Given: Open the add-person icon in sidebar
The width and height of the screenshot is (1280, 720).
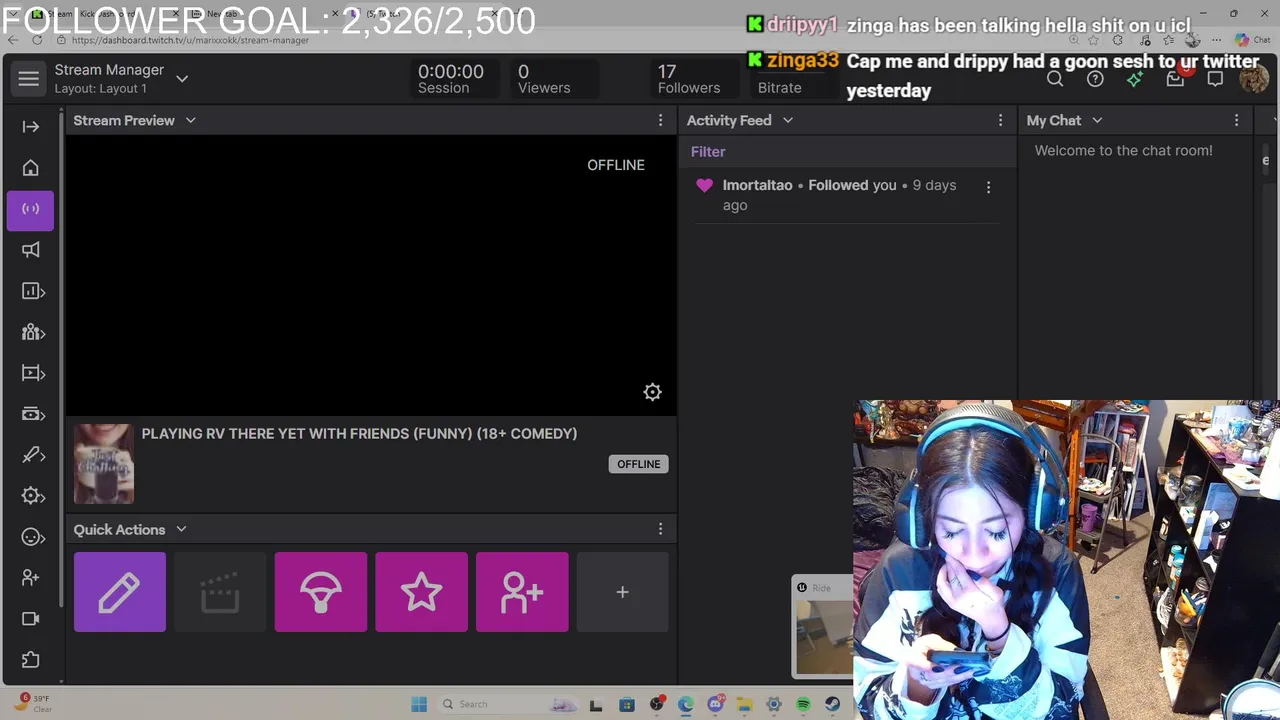Looking at the screenshot, I should click(x=31, y=578).
